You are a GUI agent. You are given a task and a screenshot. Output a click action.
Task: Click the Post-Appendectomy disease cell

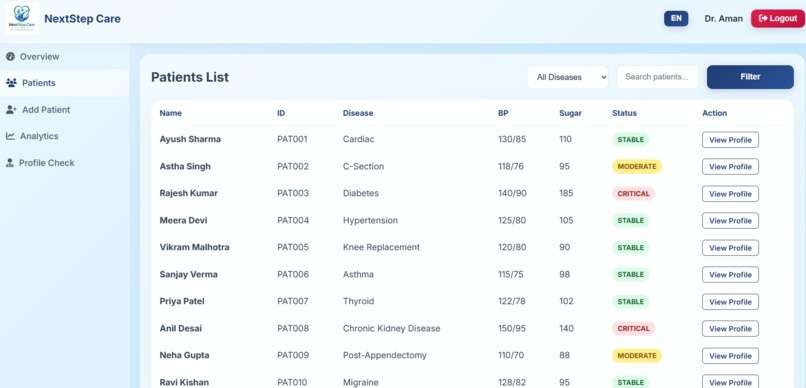point(384,355)
